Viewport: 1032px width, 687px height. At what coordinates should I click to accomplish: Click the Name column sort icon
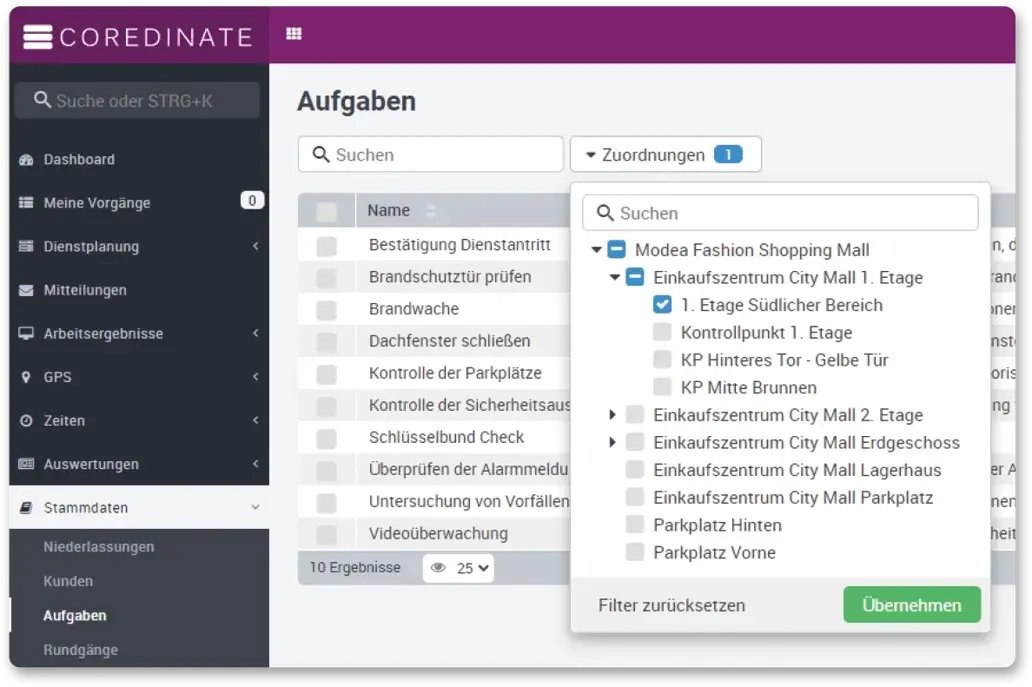(x=431, y=211)
